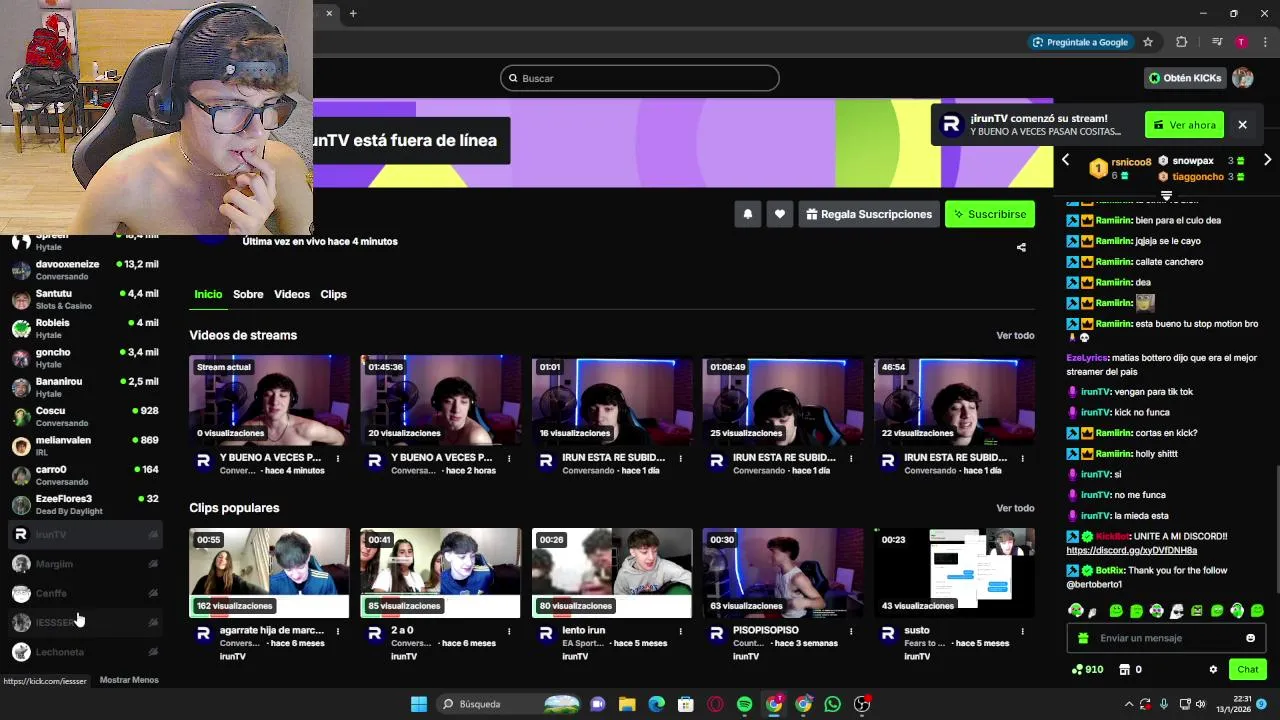Viewport: 1280px width, 720px height.
Task: Click Ver ahora in the stream notification
Action: click(x=1184, y=125)
